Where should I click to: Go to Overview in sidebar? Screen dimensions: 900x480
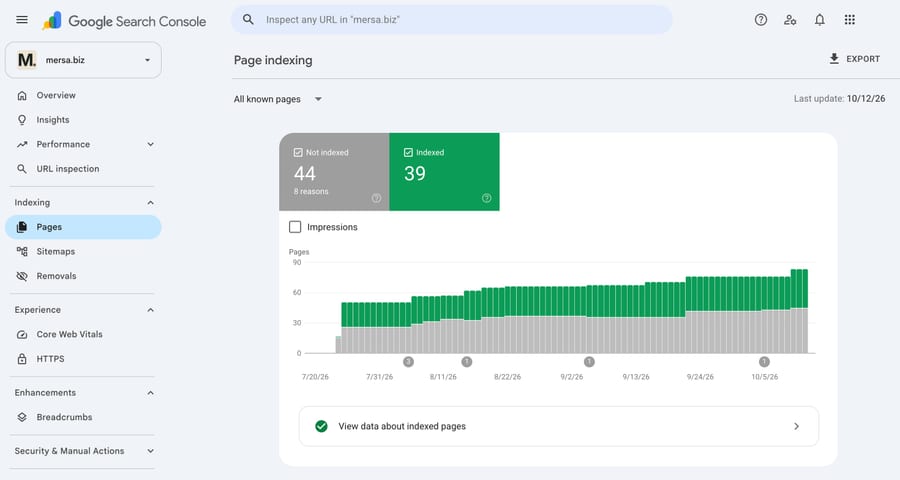83,95
